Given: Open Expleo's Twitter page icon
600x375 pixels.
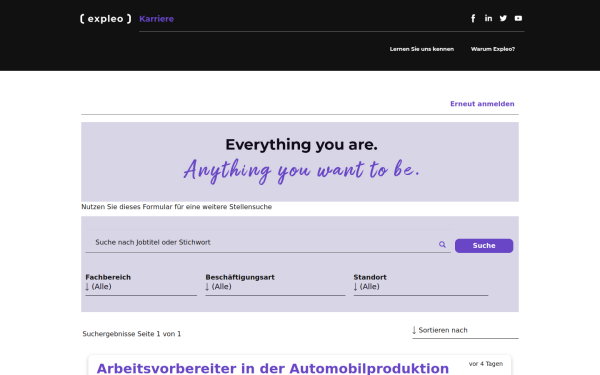Looking at the screenshot, I should click(503, 18).
